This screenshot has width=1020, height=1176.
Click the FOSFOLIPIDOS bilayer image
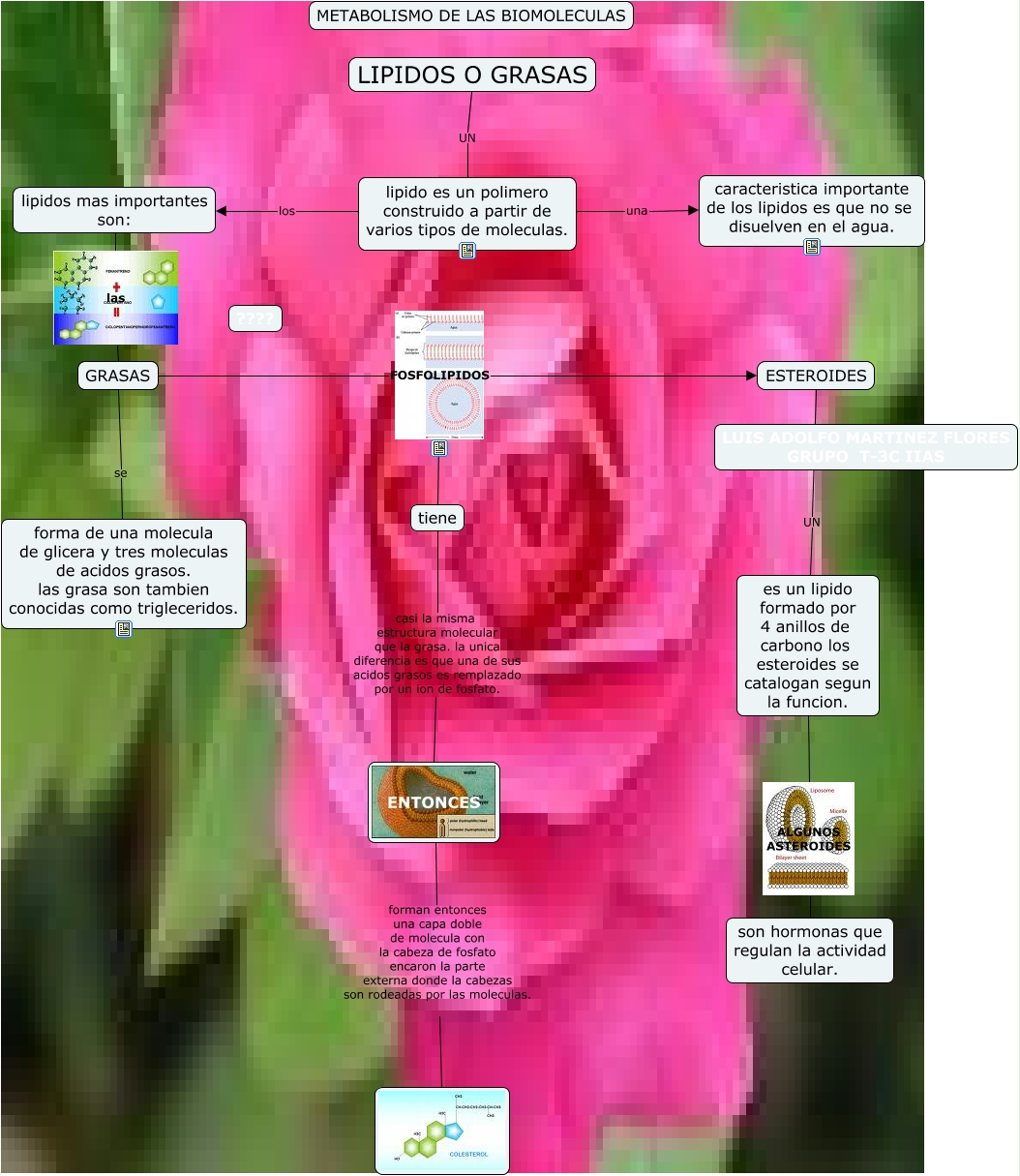coord(439,375)
